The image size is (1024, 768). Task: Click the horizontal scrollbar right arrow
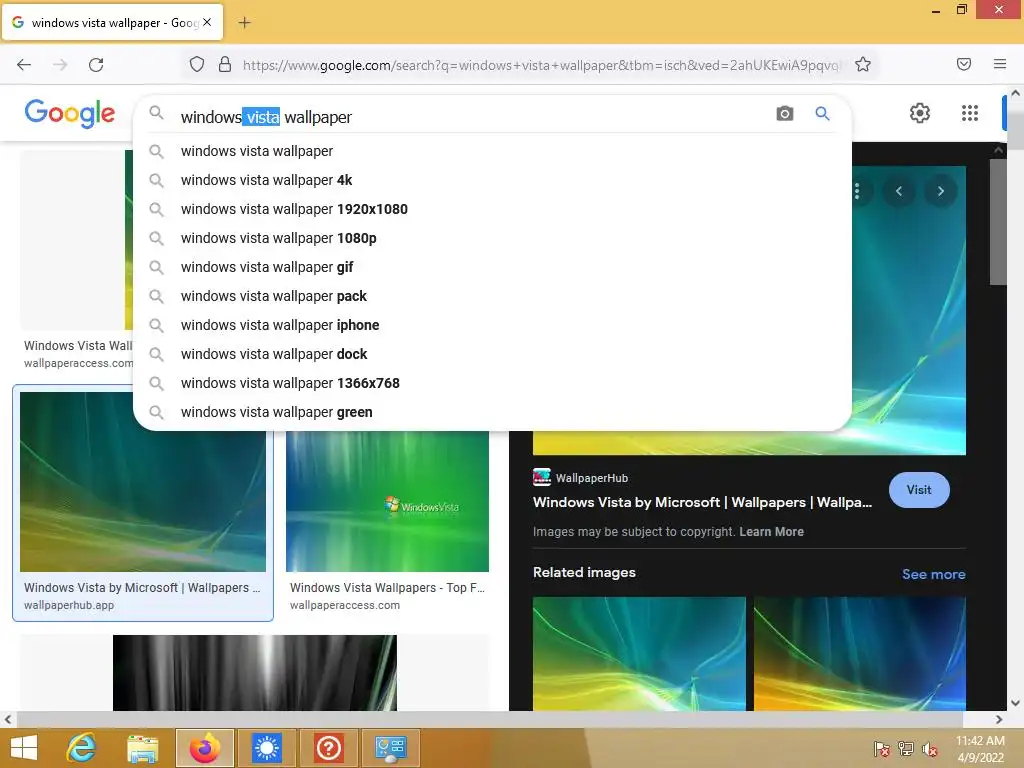point(999,719)
